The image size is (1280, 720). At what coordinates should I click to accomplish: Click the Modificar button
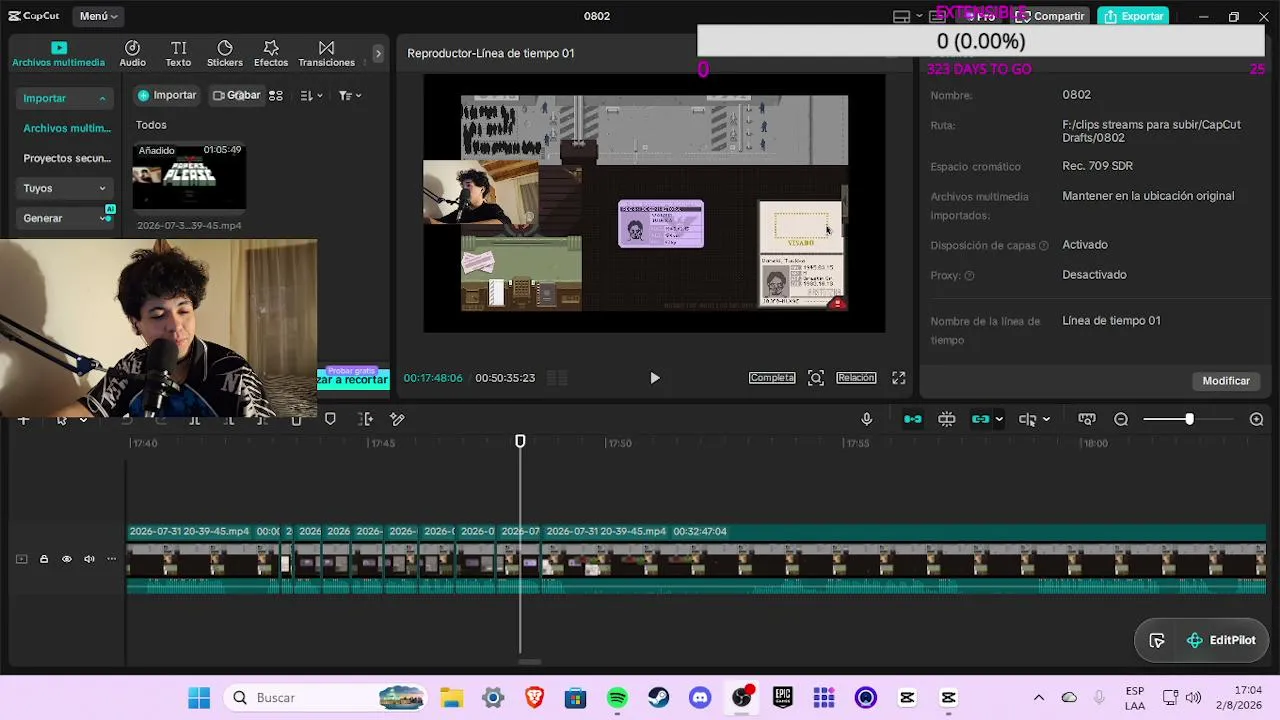click(x=1226, y=381)
